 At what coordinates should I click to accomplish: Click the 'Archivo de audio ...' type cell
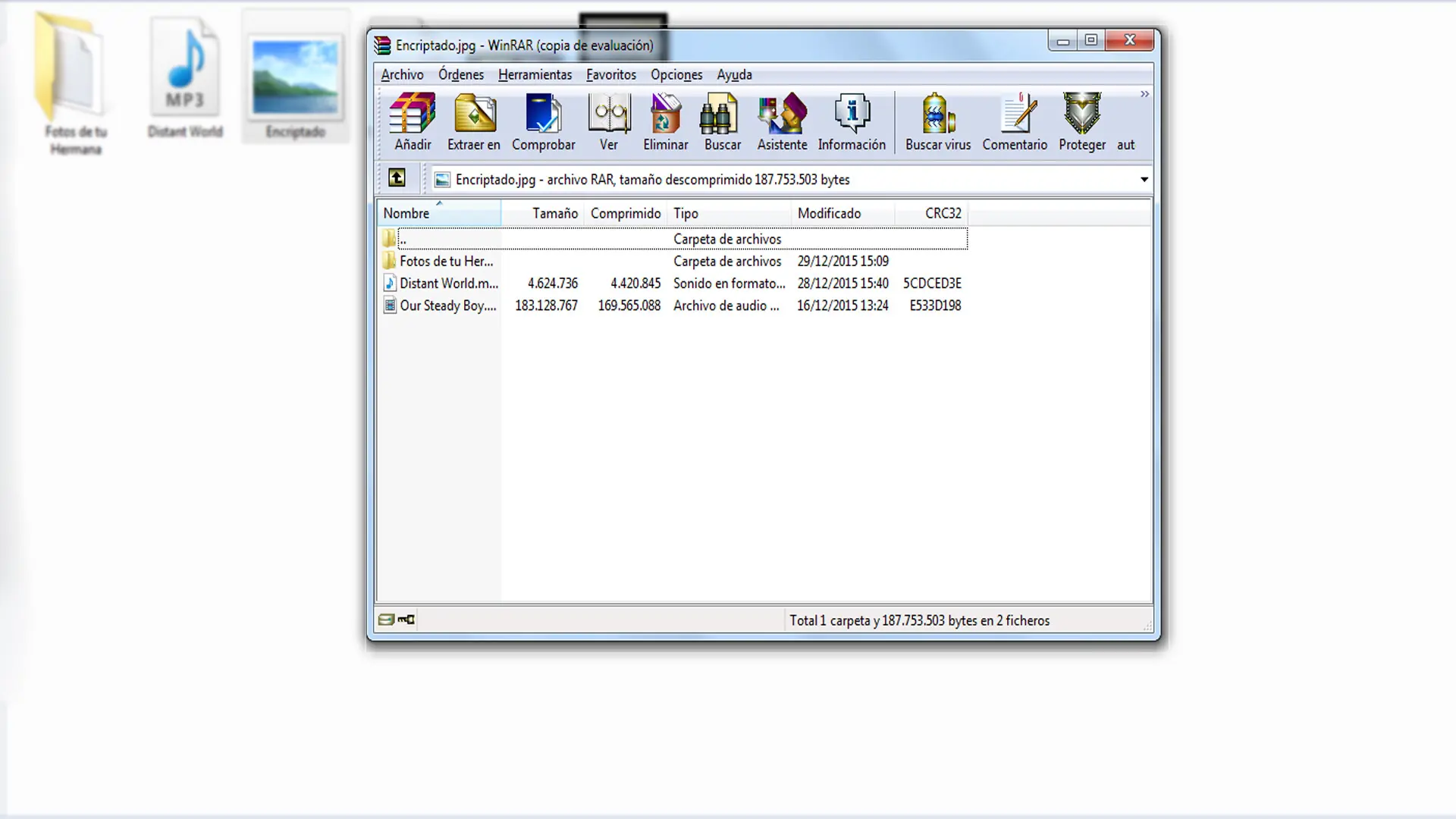tap(726, 305)
